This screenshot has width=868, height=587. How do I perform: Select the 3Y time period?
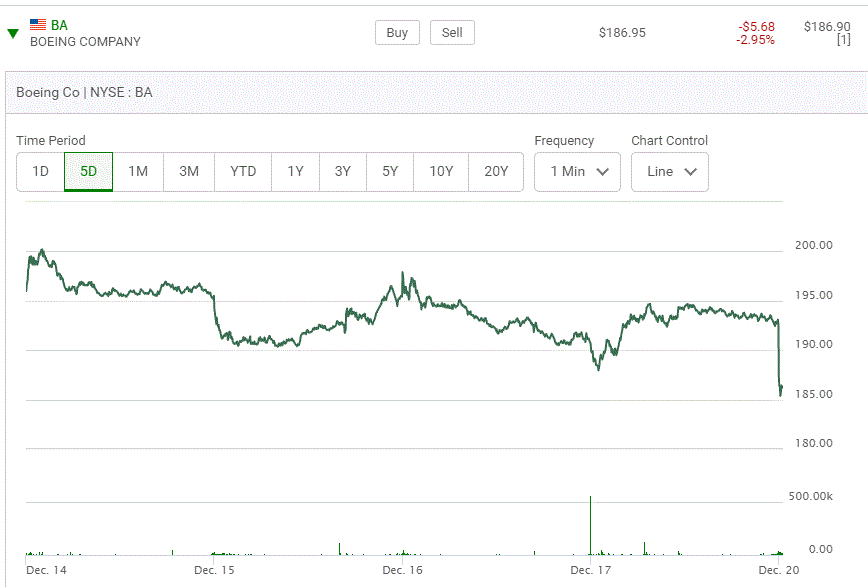click(x=343, y=172)
